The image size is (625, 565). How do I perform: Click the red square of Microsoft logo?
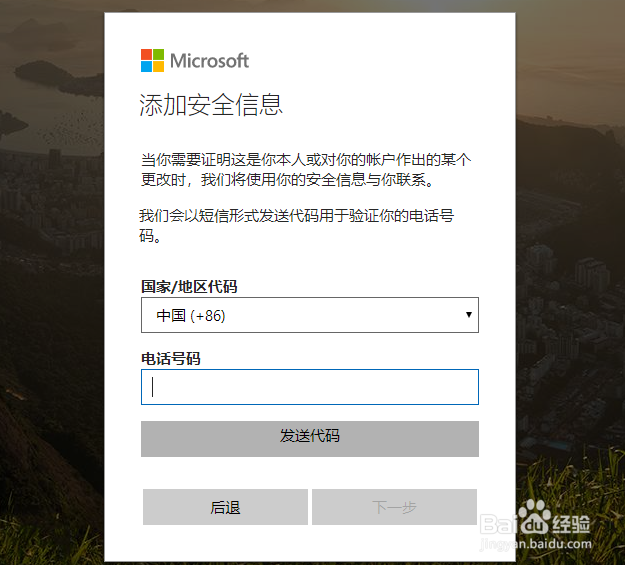pos(146,54)
